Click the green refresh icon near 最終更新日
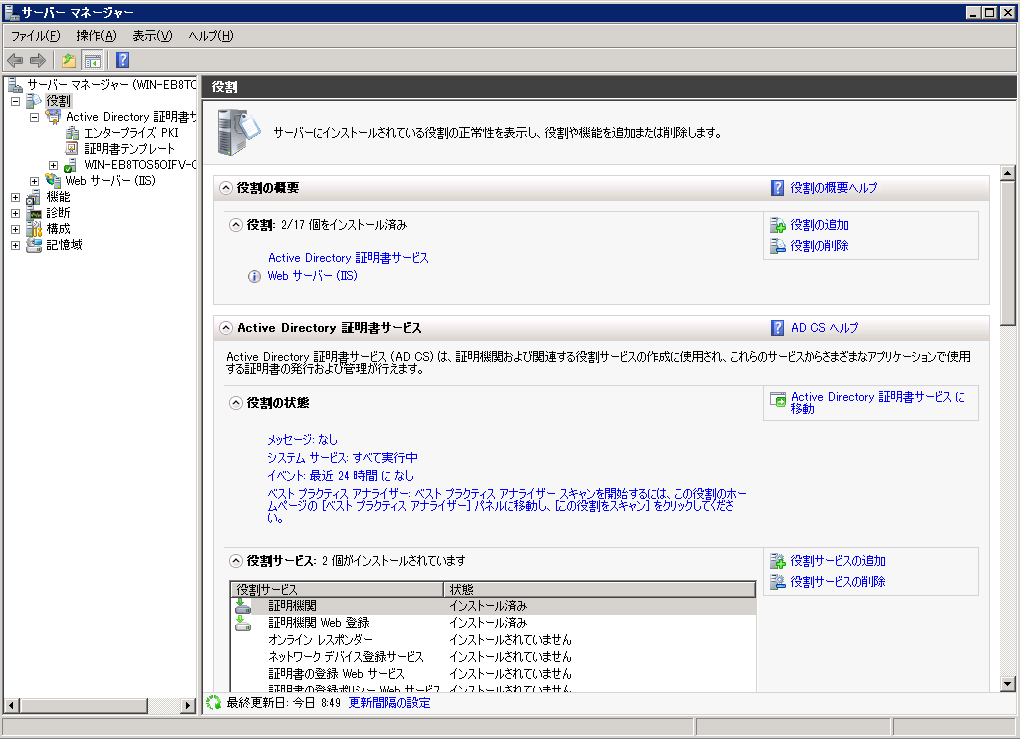 (213, 703)
